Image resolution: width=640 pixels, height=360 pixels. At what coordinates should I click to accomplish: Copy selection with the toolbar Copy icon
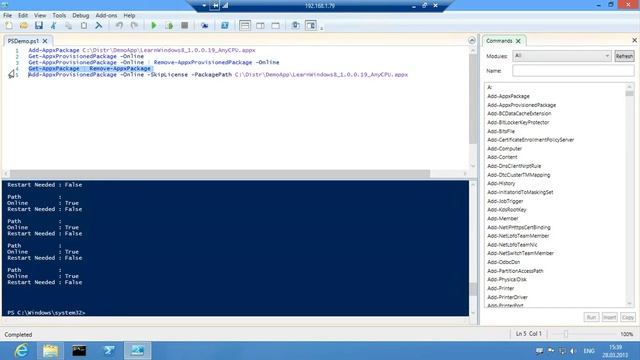pyautogui.click(x=68, y=26)
